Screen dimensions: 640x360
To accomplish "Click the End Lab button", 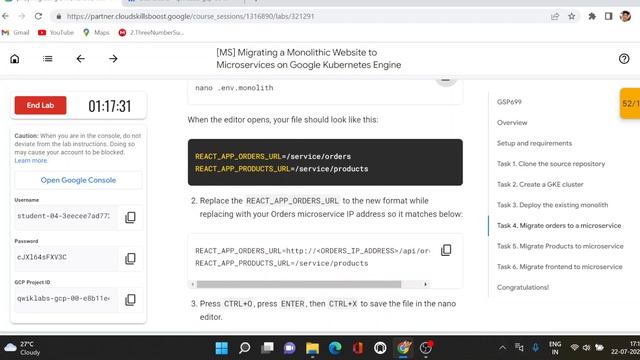I will tap(40, 105).
